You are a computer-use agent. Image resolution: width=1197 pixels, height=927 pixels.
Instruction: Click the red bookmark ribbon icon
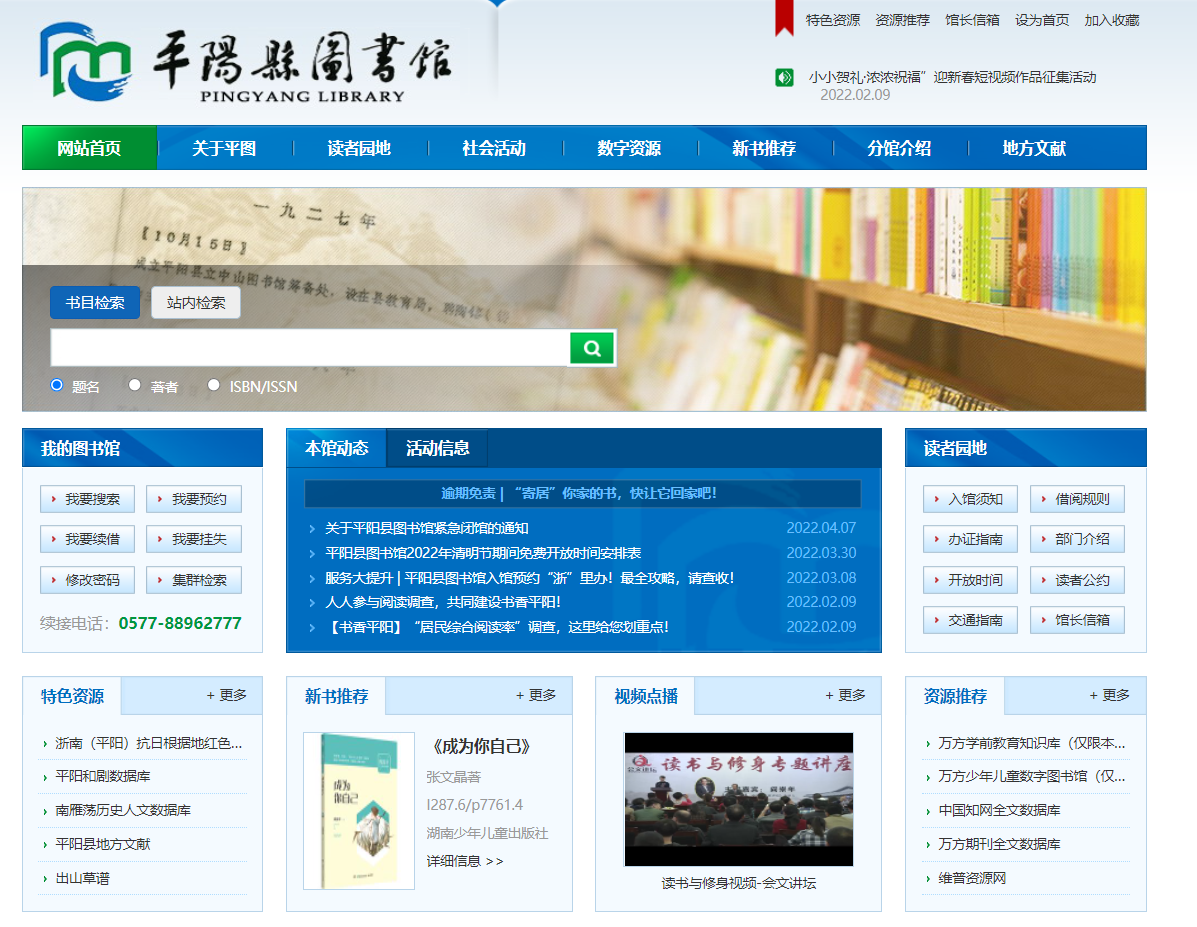[x=784, y=18]
